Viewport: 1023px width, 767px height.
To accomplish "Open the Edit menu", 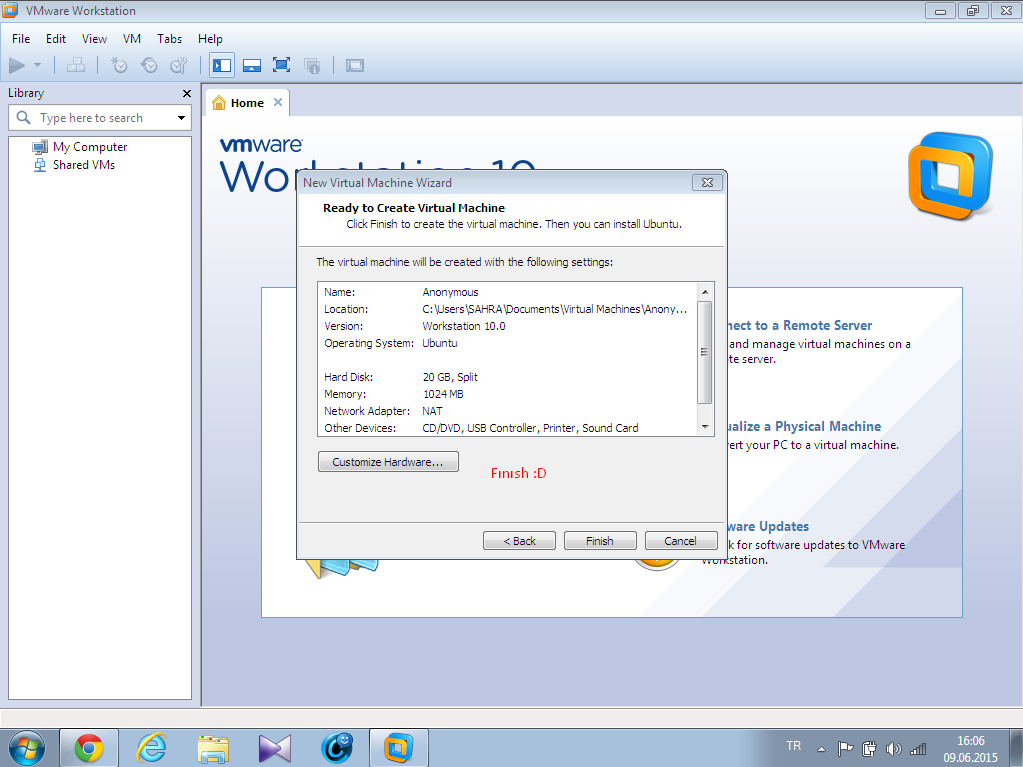I will [55, 39].
